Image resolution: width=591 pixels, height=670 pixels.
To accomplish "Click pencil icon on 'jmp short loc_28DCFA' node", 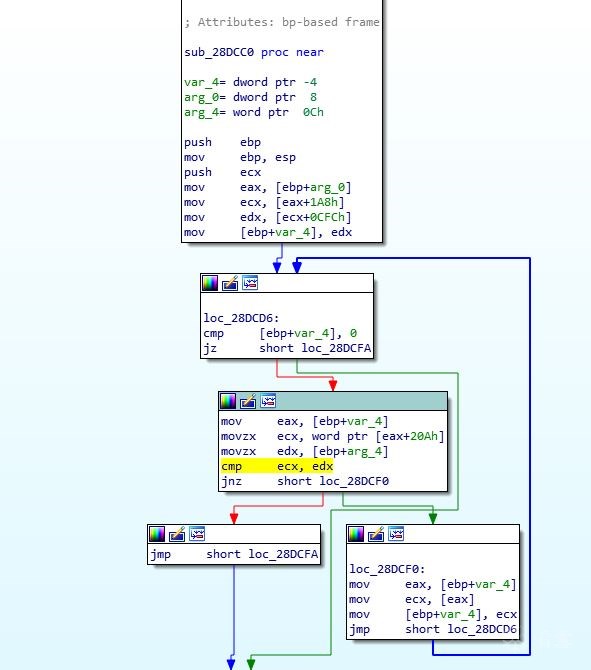I will pos(177,534).
